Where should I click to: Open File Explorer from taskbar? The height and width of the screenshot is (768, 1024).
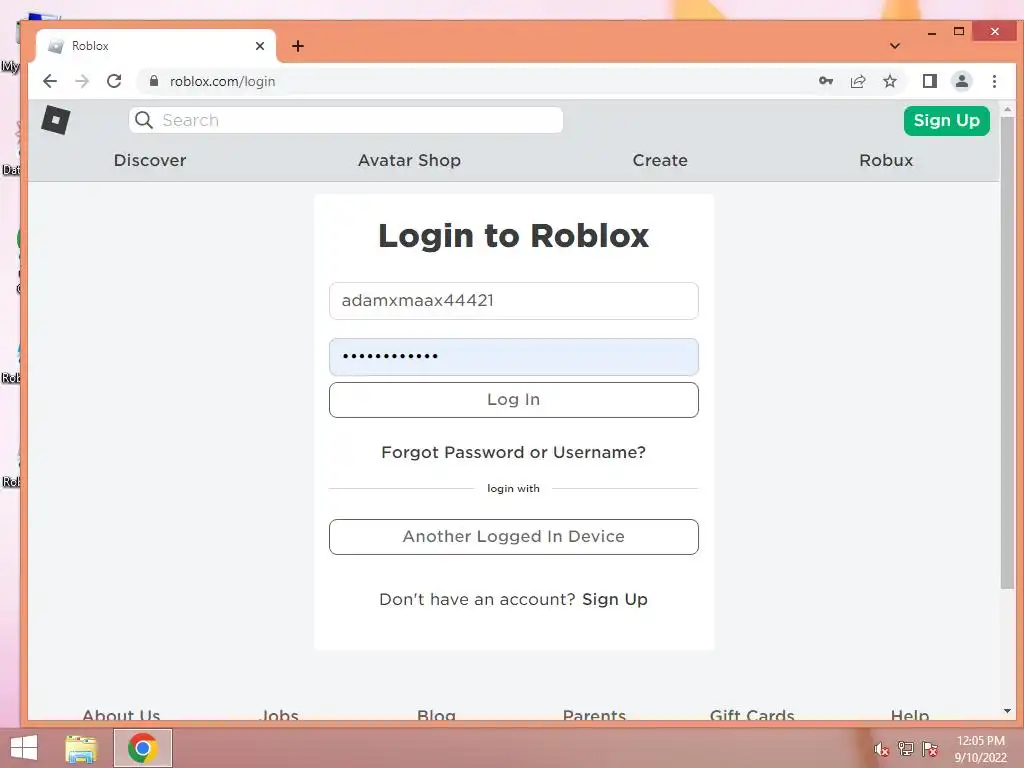(x=81, y=748)
